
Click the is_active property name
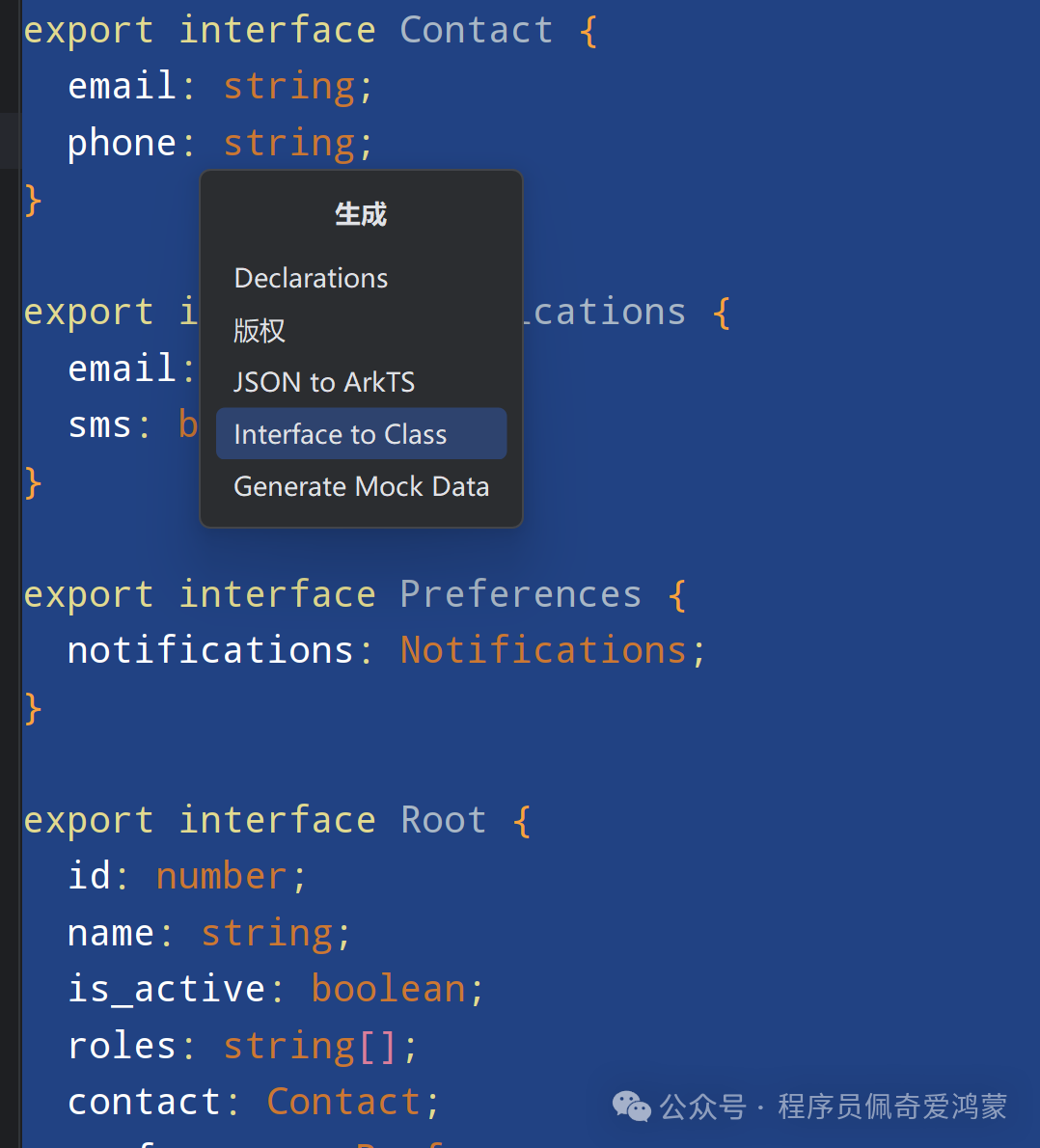166,989
